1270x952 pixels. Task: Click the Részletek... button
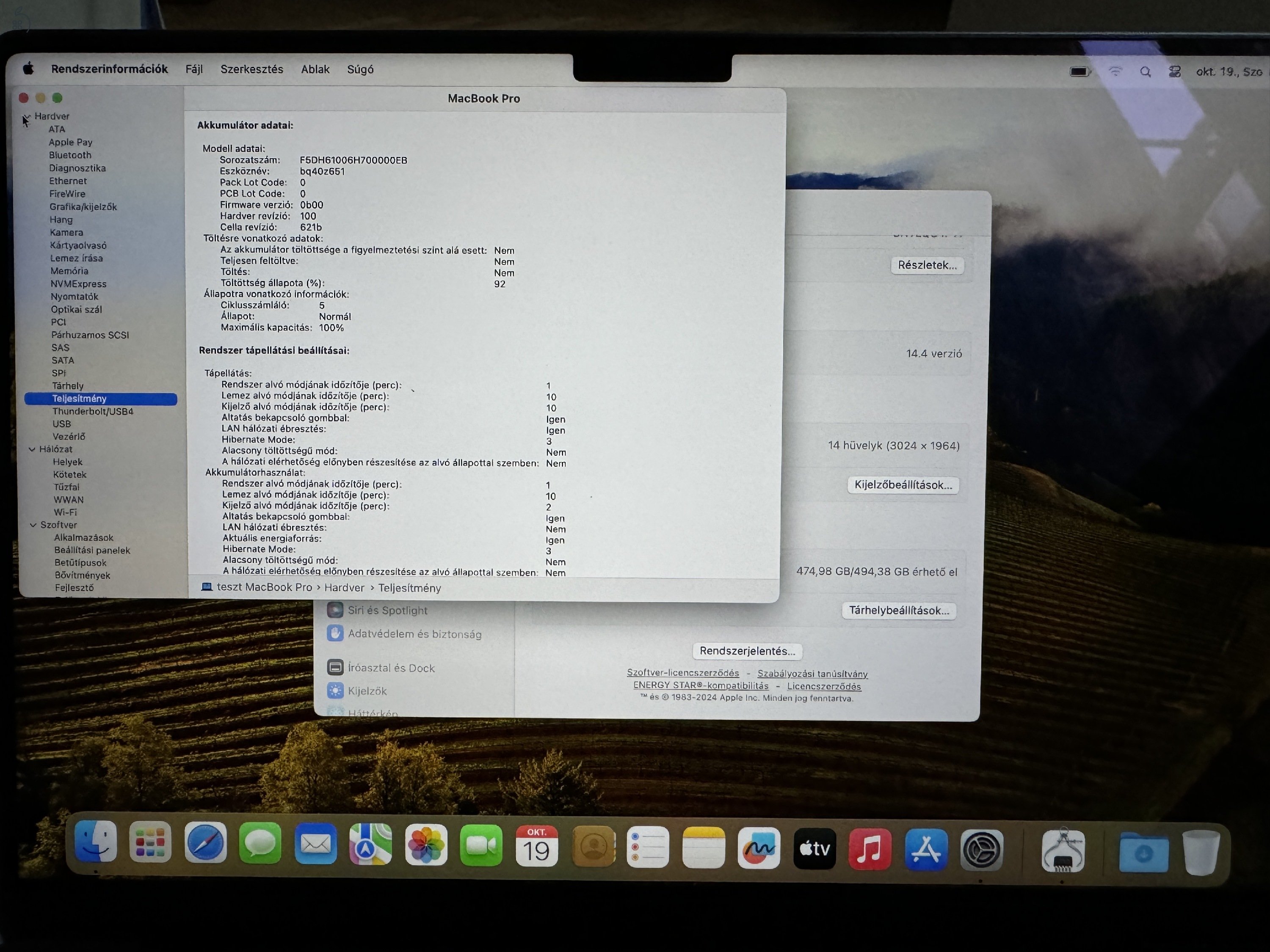click(x=927, y=265)
